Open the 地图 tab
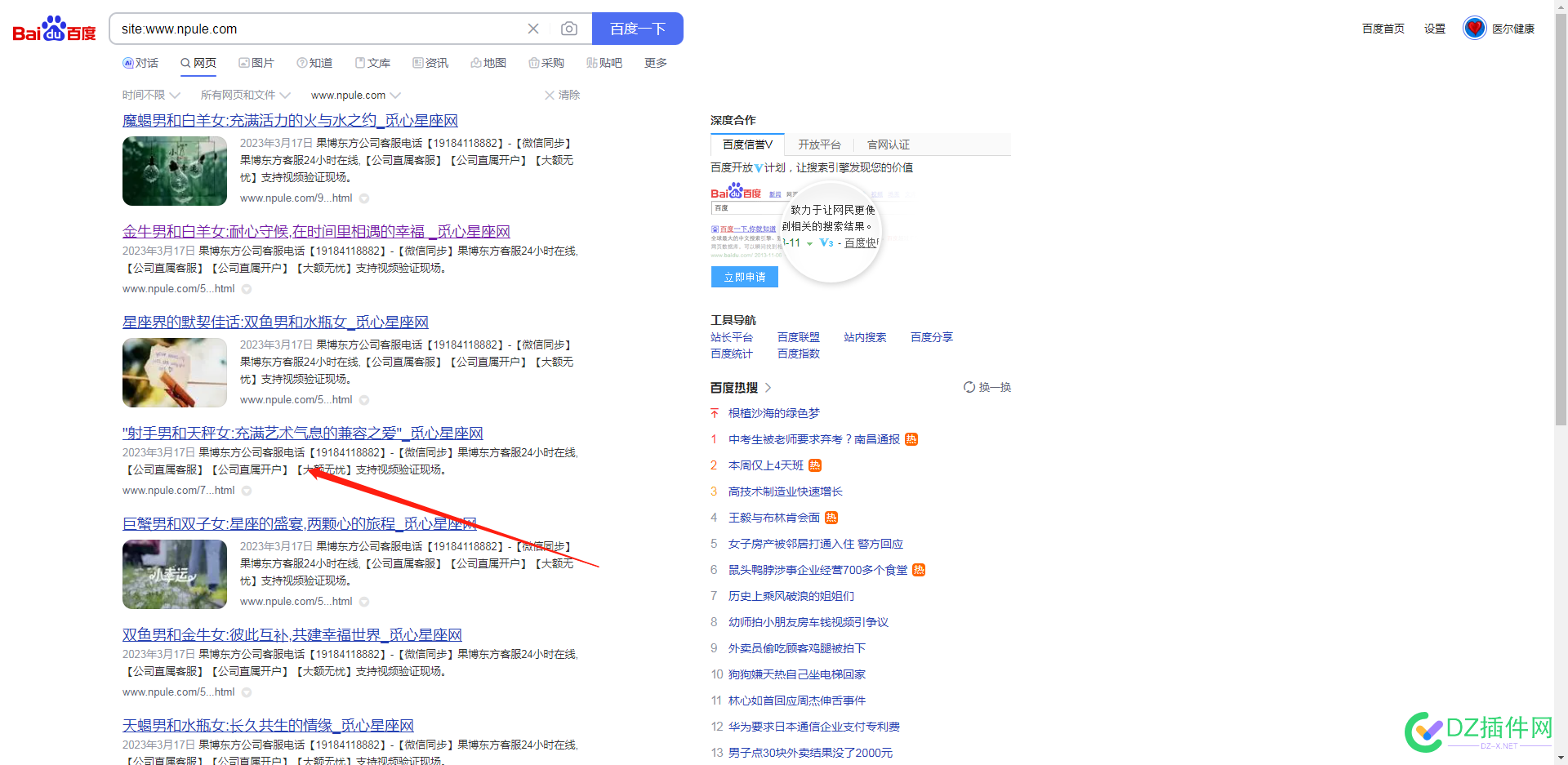Image resolution: width=1568 pixels, height=765 pixels. coord(488,63)
